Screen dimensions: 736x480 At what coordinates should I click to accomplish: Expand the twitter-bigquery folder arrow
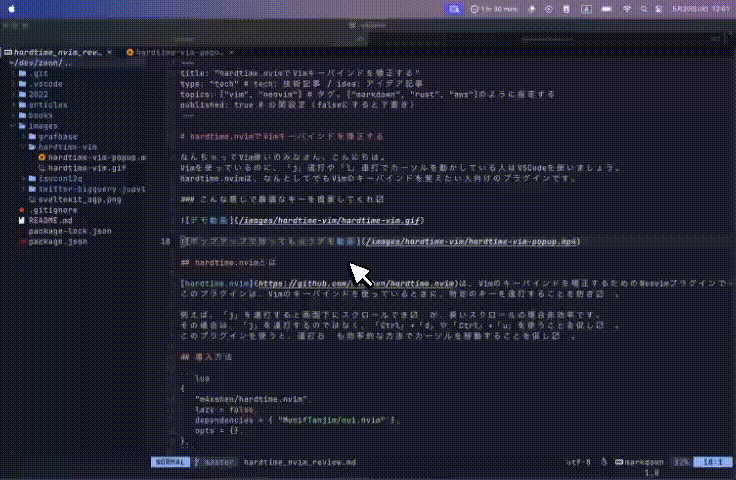[x=23, y=189]
